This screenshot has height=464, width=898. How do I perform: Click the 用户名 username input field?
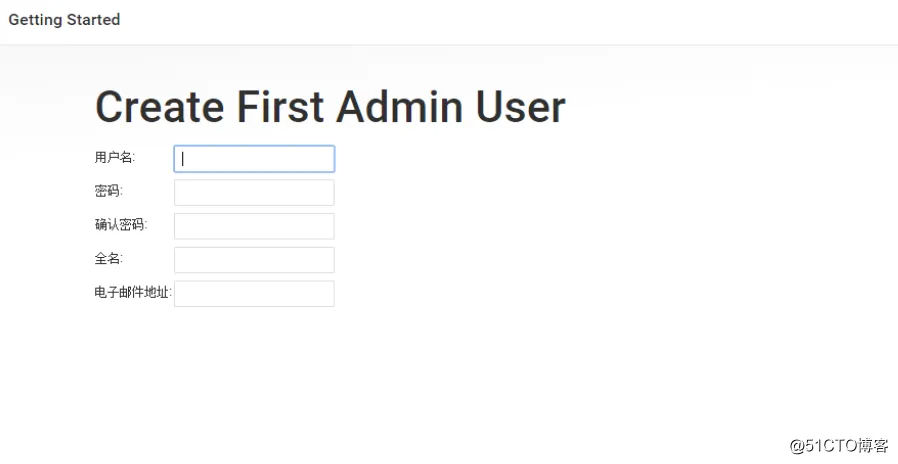(254, 159)
